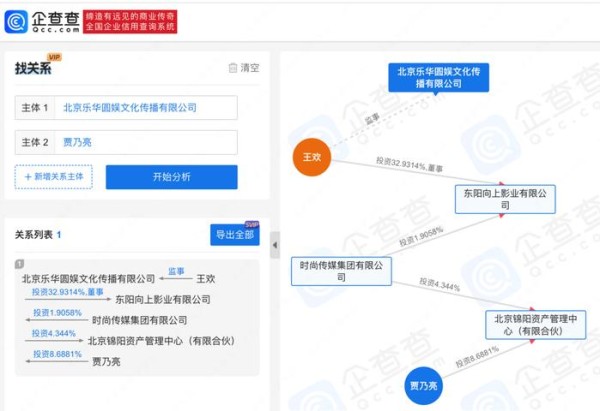Screen dimensions: 600x411
Task: Click the 找关系 panel title
Action: coord(33,68)
